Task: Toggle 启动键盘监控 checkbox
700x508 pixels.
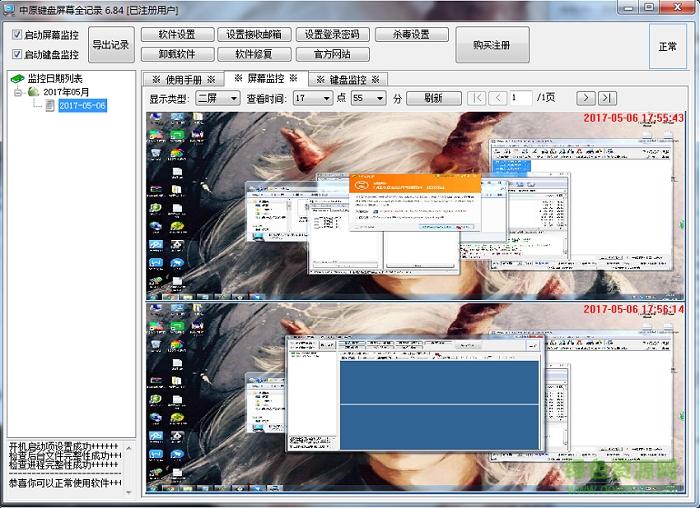Action: click(x=17, y=54)
